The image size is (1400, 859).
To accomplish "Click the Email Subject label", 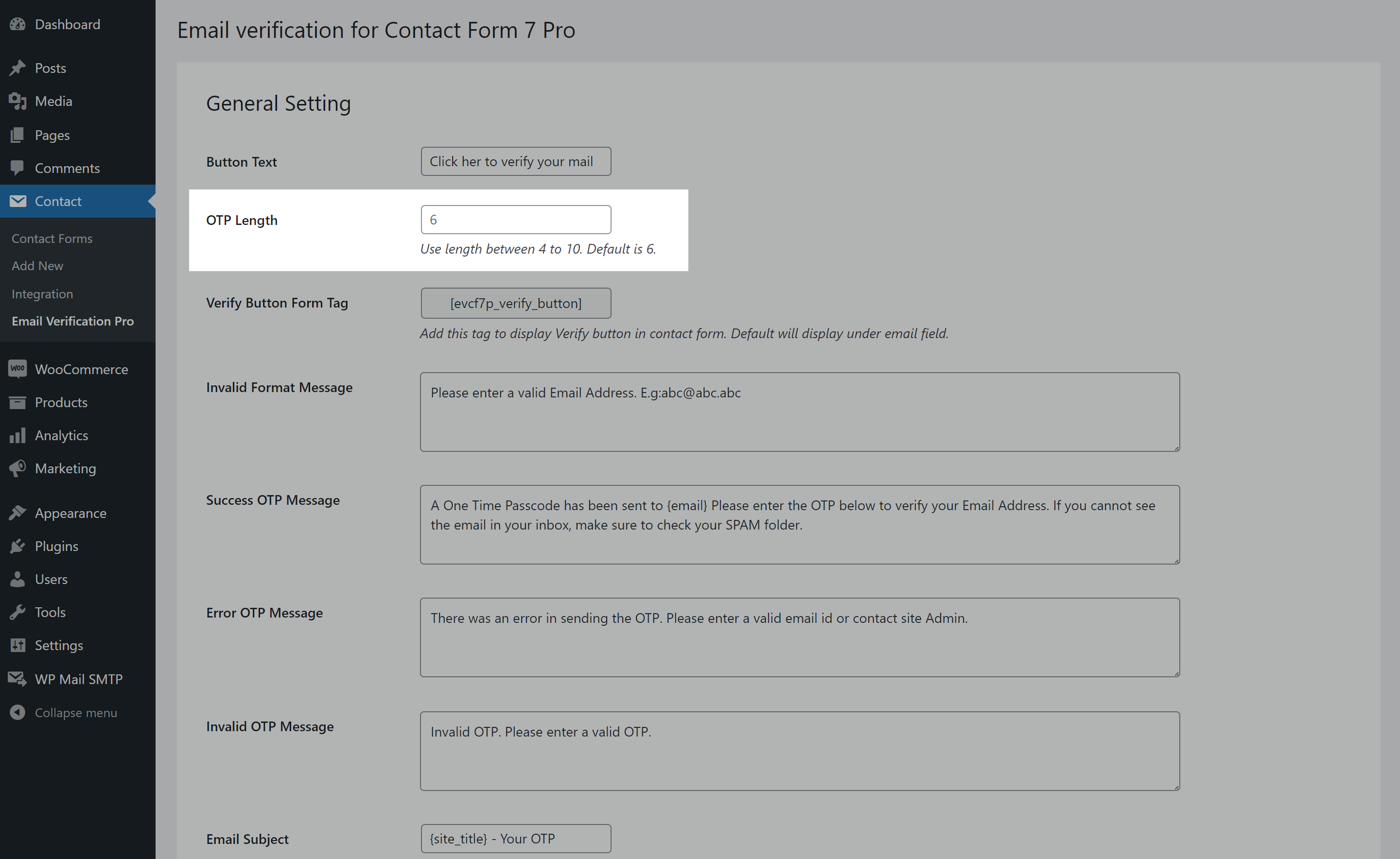I will point(247,839).
